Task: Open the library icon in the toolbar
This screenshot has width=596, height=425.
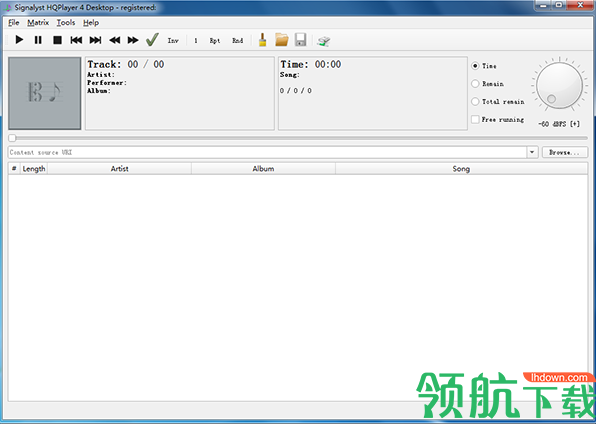Action: point(324,41)
